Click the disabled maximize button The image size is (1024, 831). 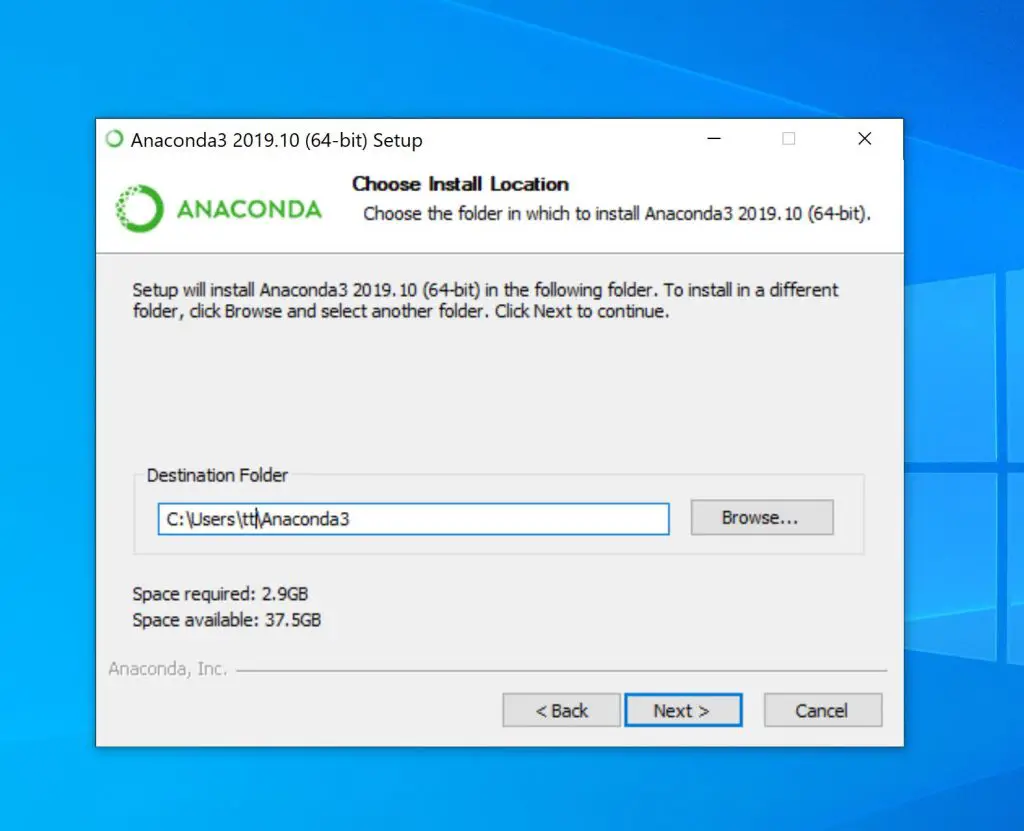click(789, 138)
